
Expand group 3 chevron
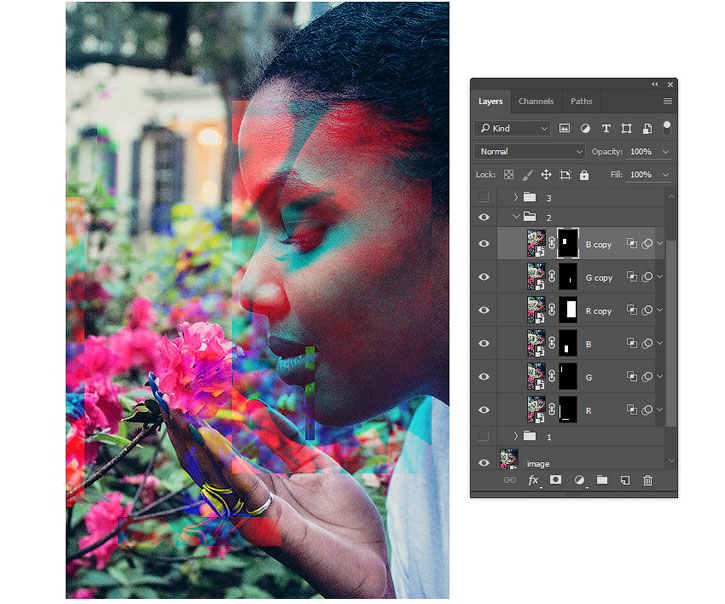(516, 197)
